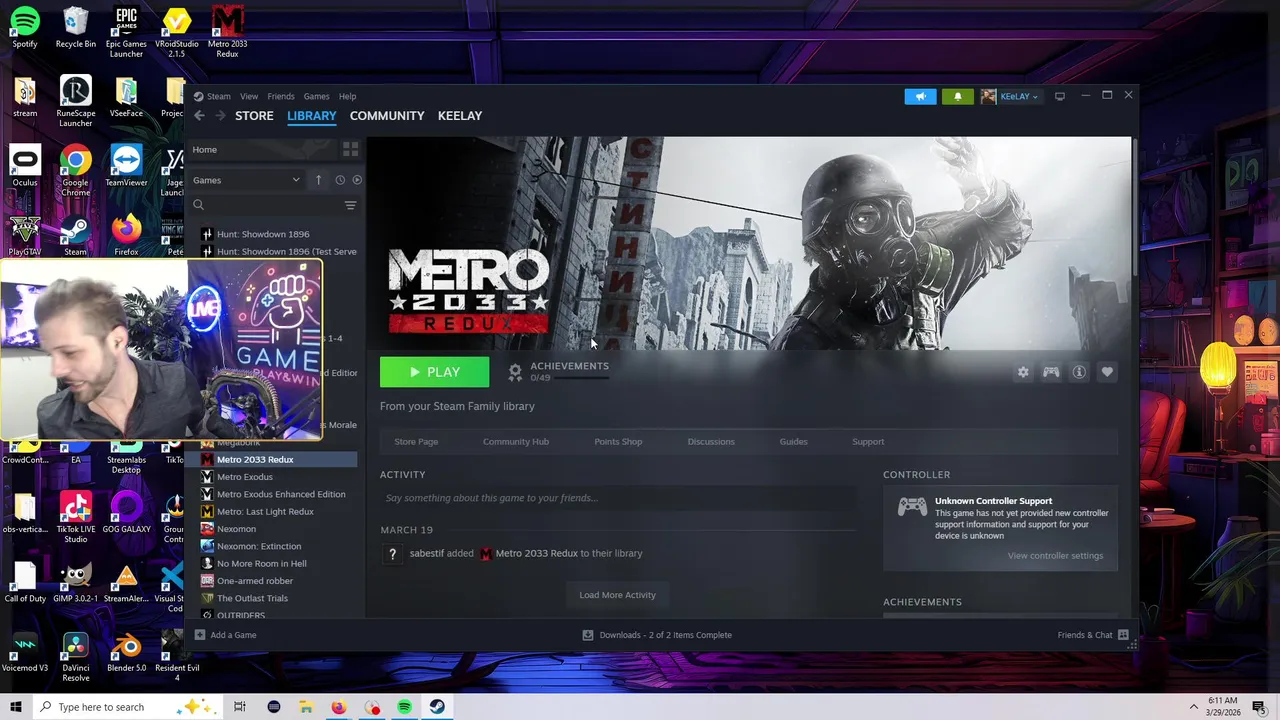Open the Windows Start button
The image size is (1280, 720).
(16, 707)
